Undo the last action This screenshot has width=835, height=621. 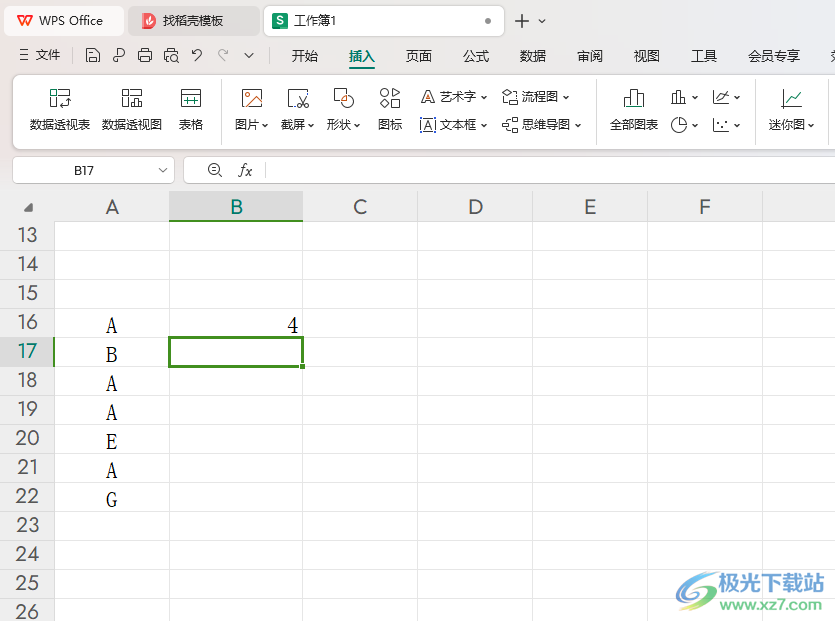coord(197,55)
